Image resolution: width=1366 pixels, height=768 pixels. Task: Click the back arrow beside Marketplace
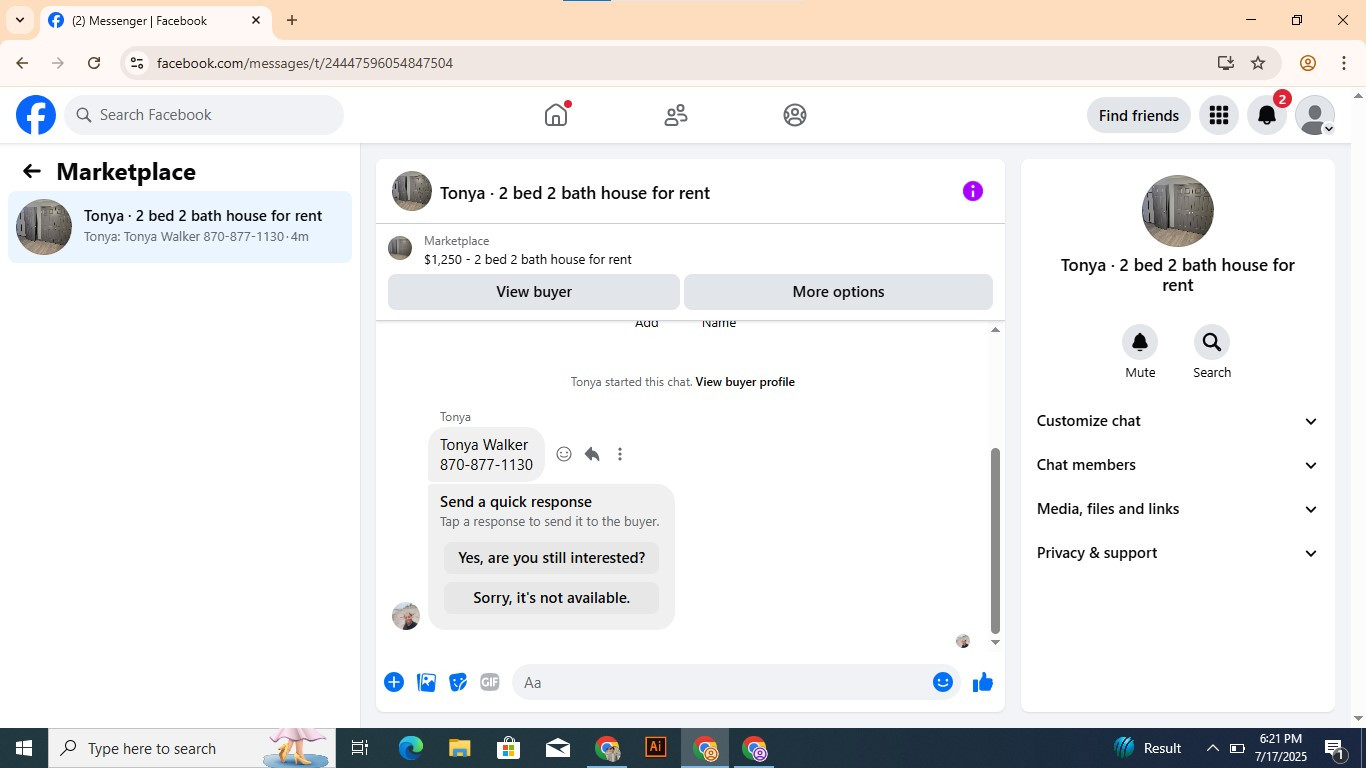click(x=32, y=171)
